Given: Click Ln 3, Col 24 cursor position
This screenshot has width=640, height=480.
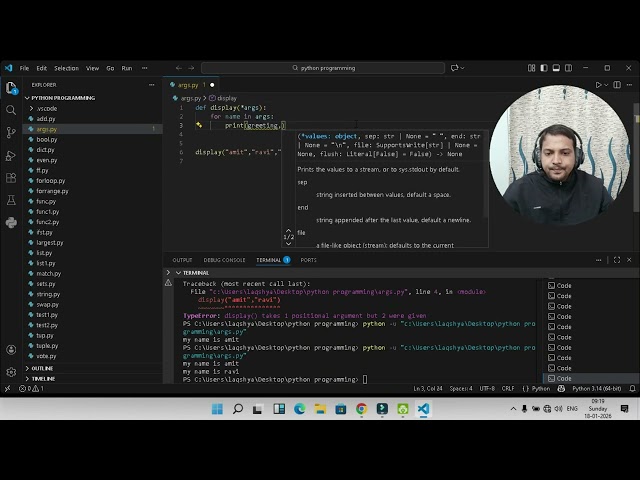Looking at the screenshot, I should click(427, 389).
